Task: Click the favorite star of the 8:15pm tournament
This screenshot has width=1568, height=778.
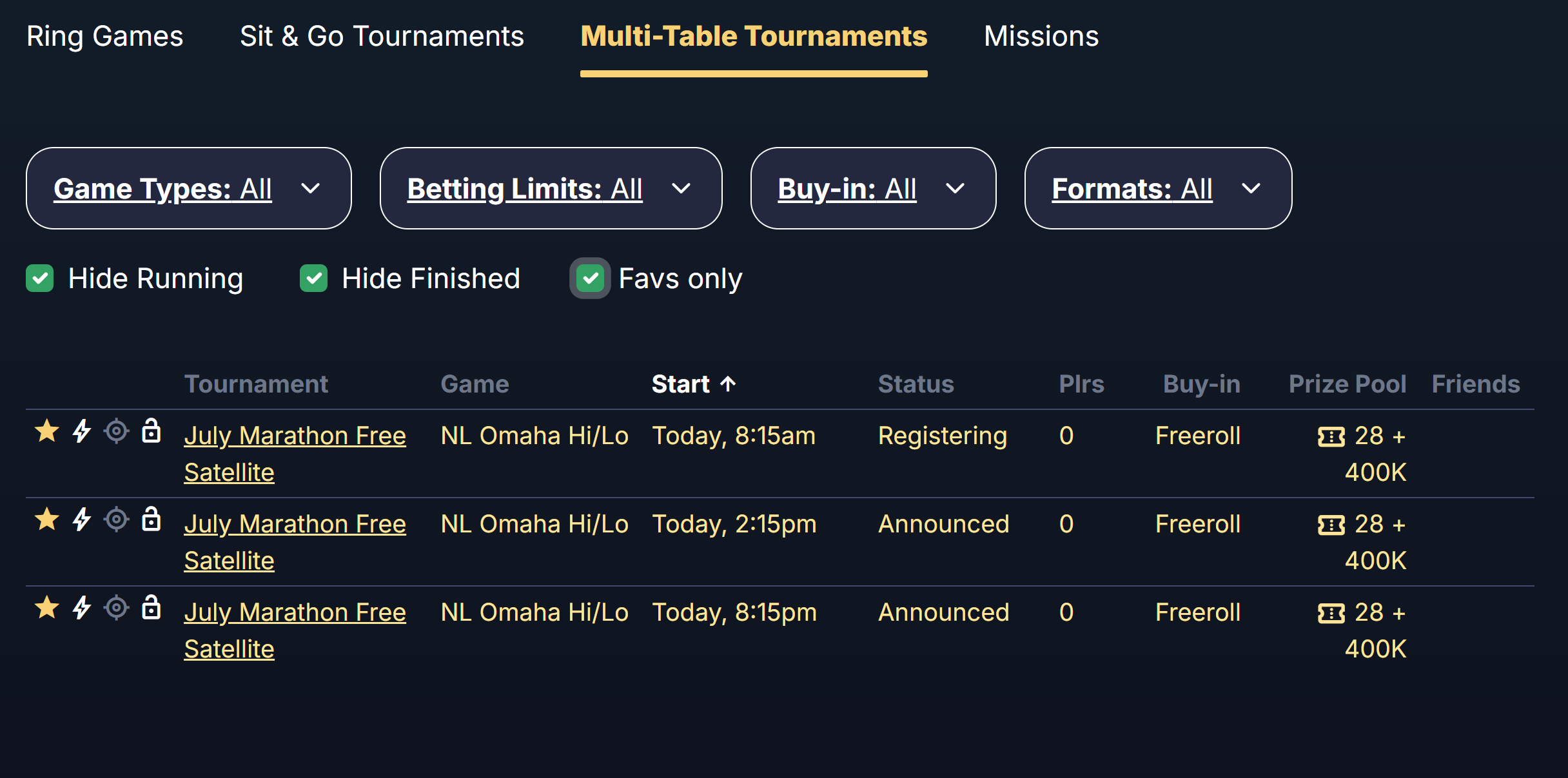Action: [47, 608]
